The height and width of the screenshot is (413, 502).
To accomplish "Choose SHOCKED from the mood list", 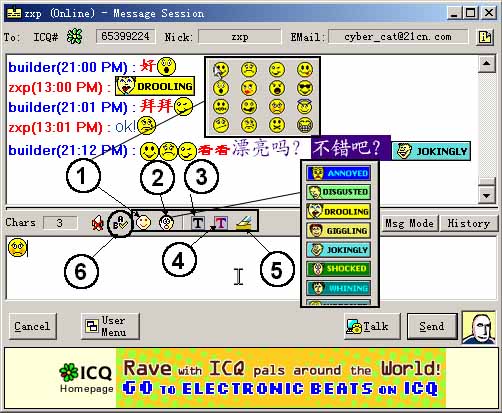I will tap(338, 269).
